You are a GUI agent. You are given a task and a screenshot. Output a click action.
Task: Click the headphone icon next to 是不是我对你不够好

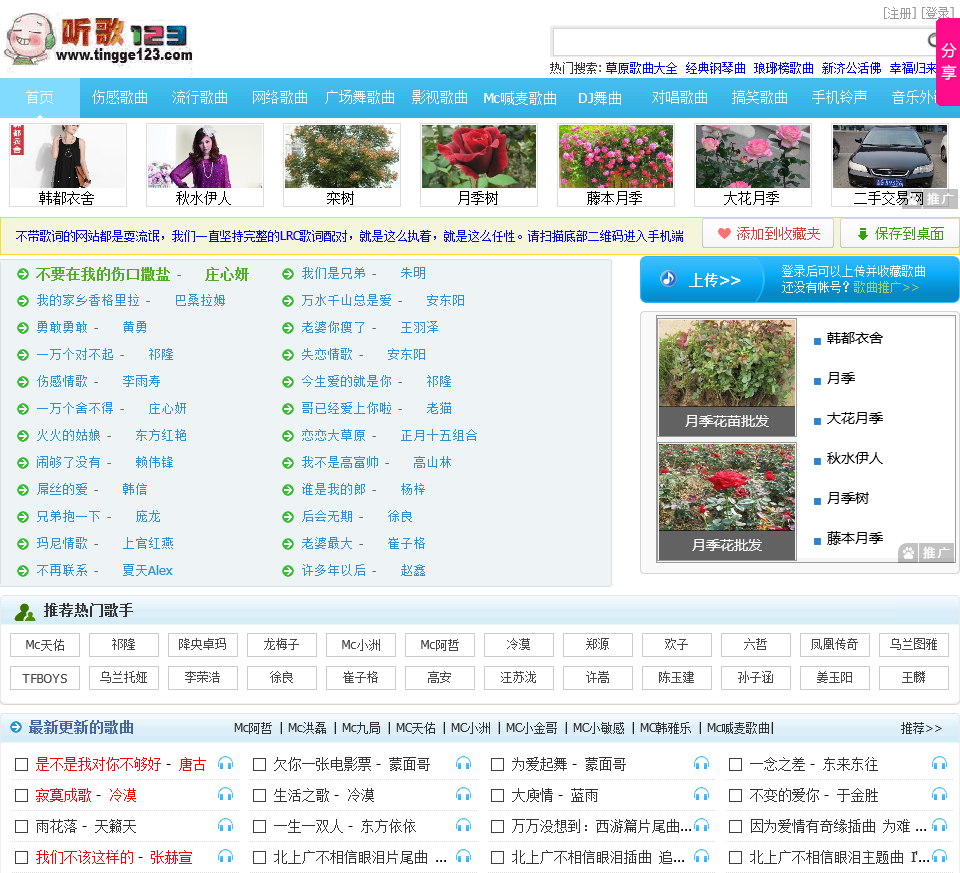click(225, 763)
